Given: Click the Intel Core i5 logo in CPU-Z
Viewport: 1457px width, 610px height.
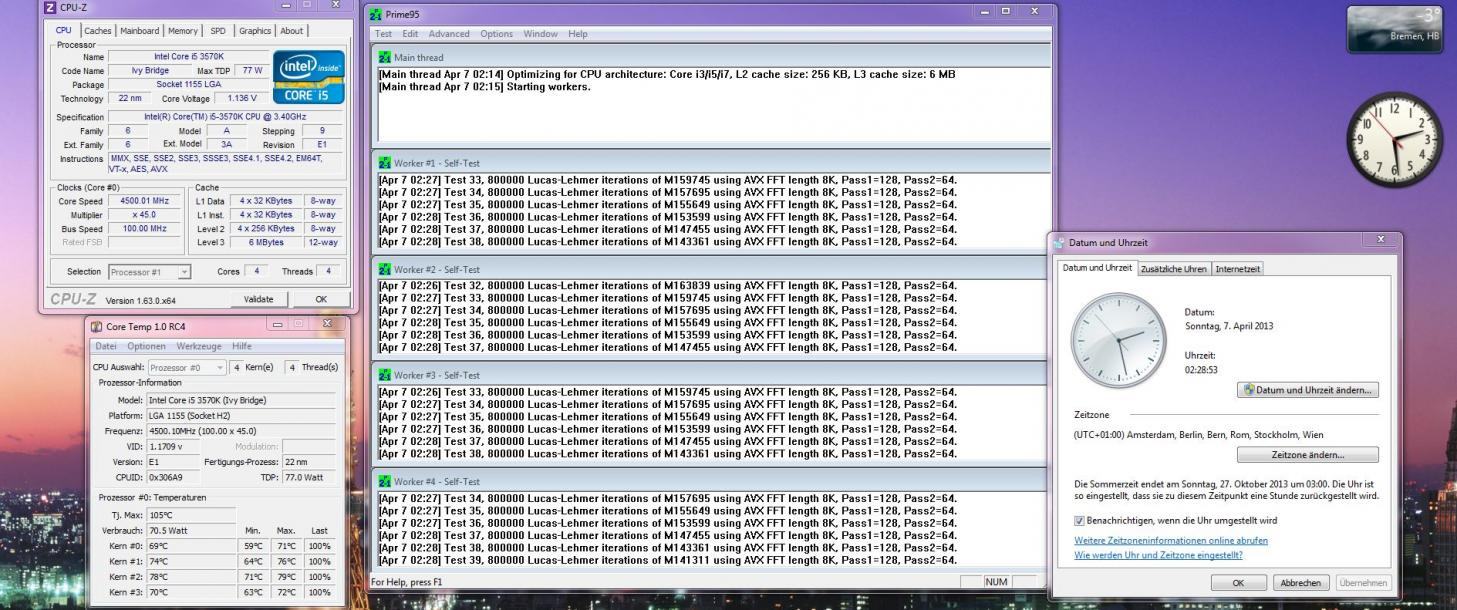Looking at the screenshot, I should pyautogui.click(x=309, y=77).
